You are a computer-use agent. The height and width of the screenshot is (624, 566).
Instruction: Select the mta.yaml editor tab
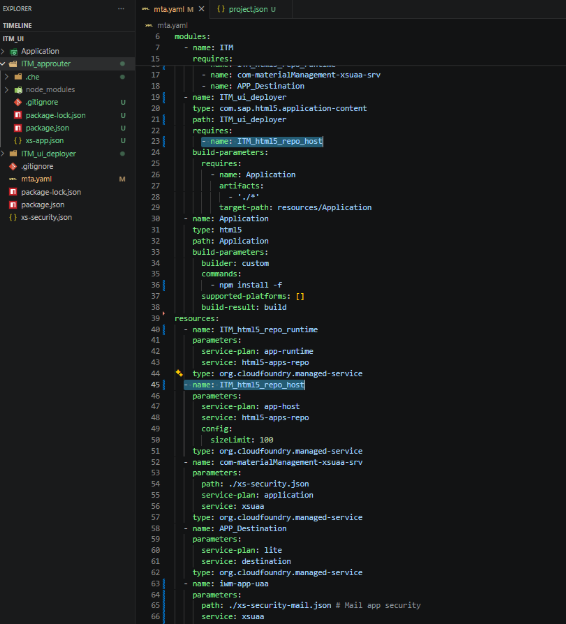[168, 9]
